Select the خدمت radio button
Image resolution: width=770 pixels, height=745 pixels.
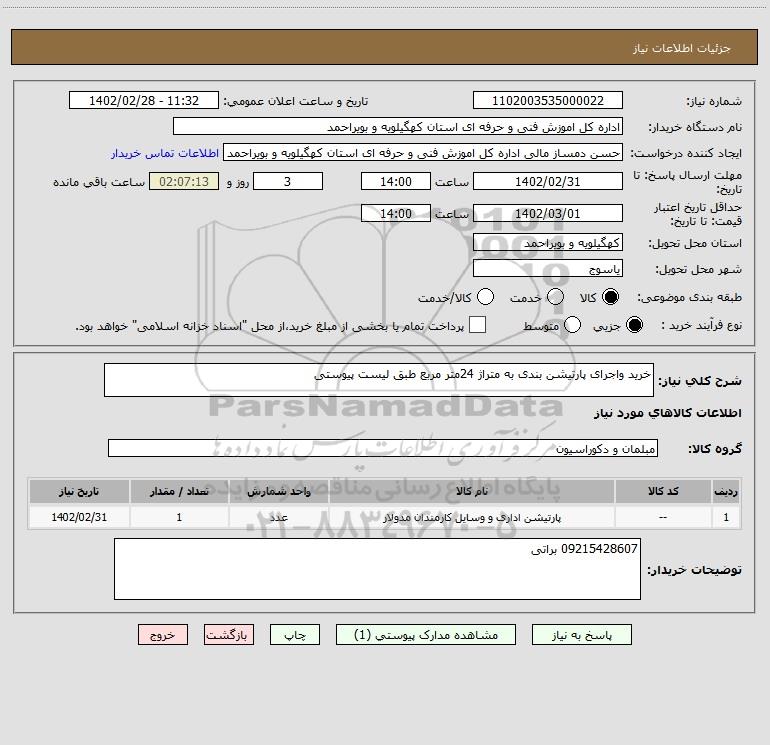pos(555,297)
